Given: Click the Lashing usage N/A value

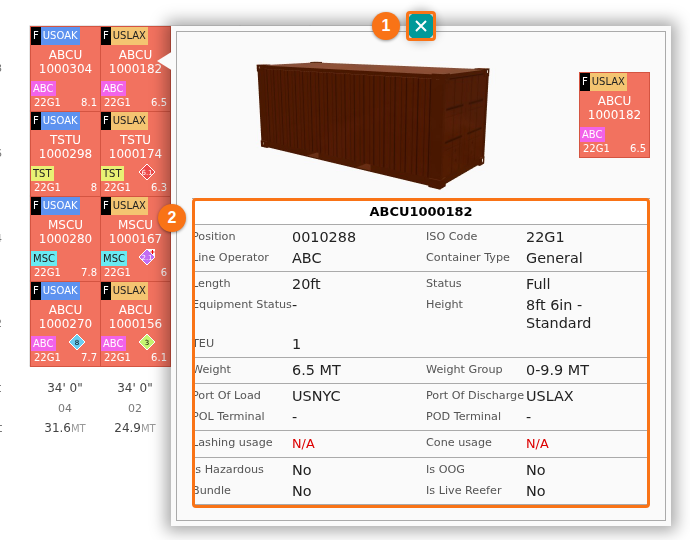Looking at the screenshot, I should pos(304,444).
